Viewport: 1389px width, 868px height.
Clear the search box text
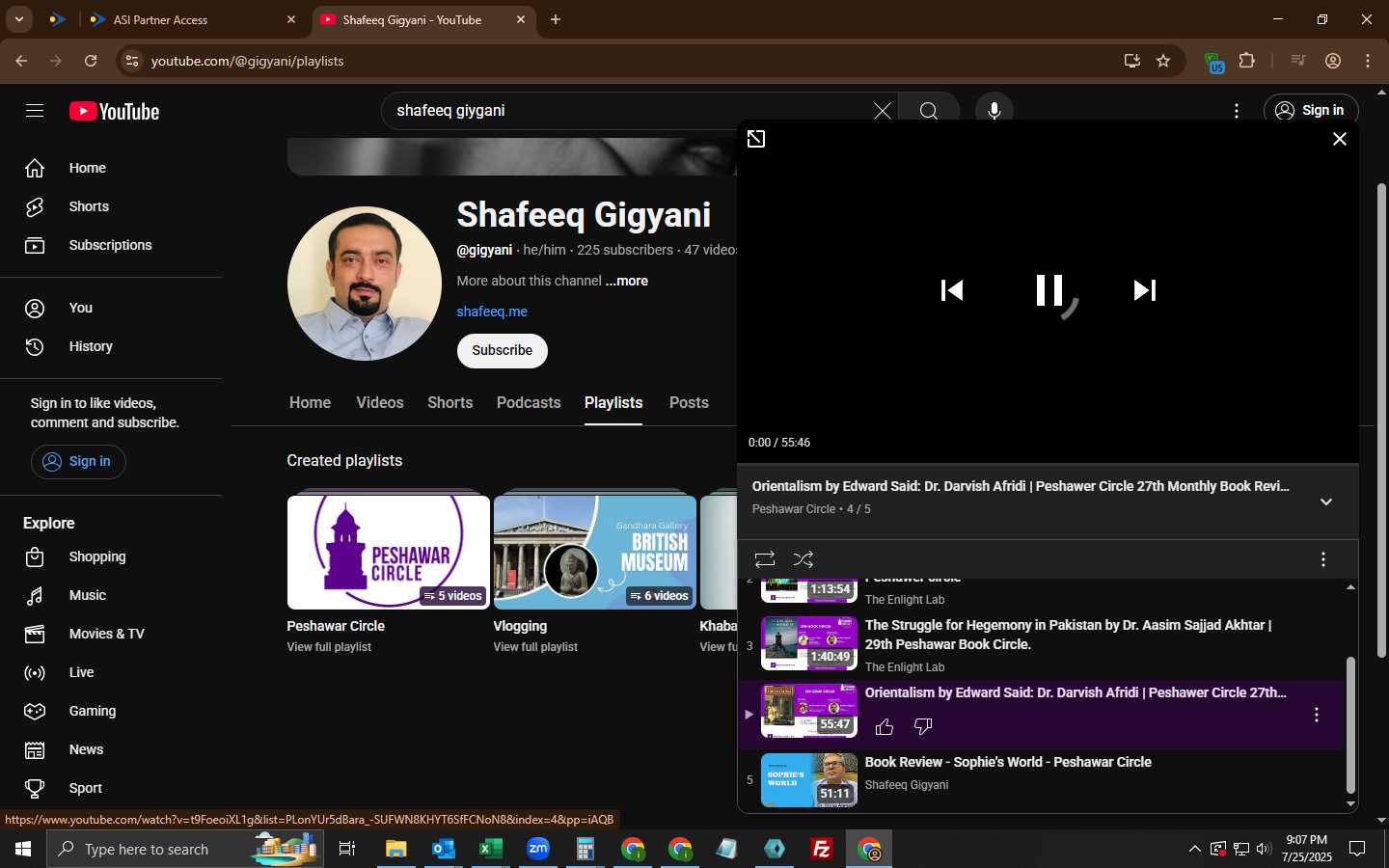(882, 111)
